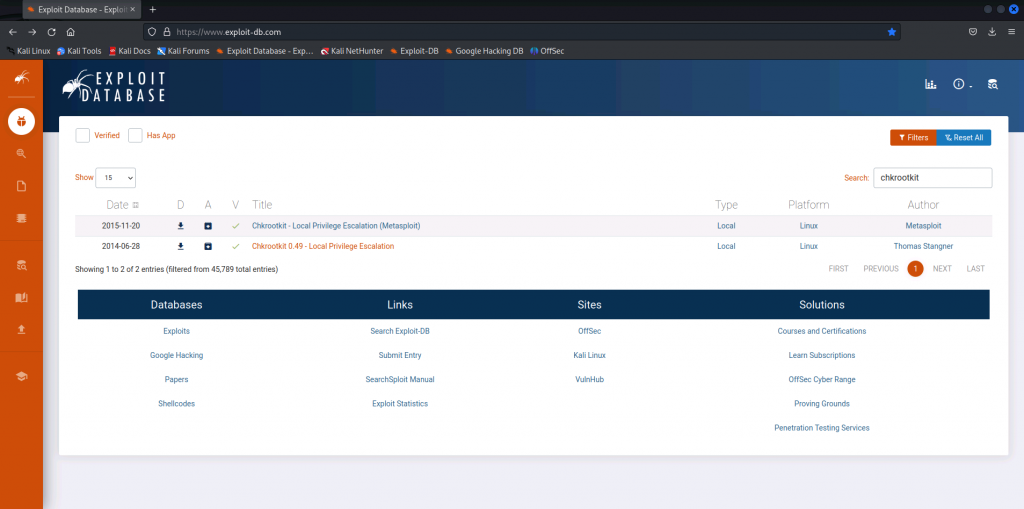Click the Firefox back arrow
Screen dimensions: 1024x509
12,31
